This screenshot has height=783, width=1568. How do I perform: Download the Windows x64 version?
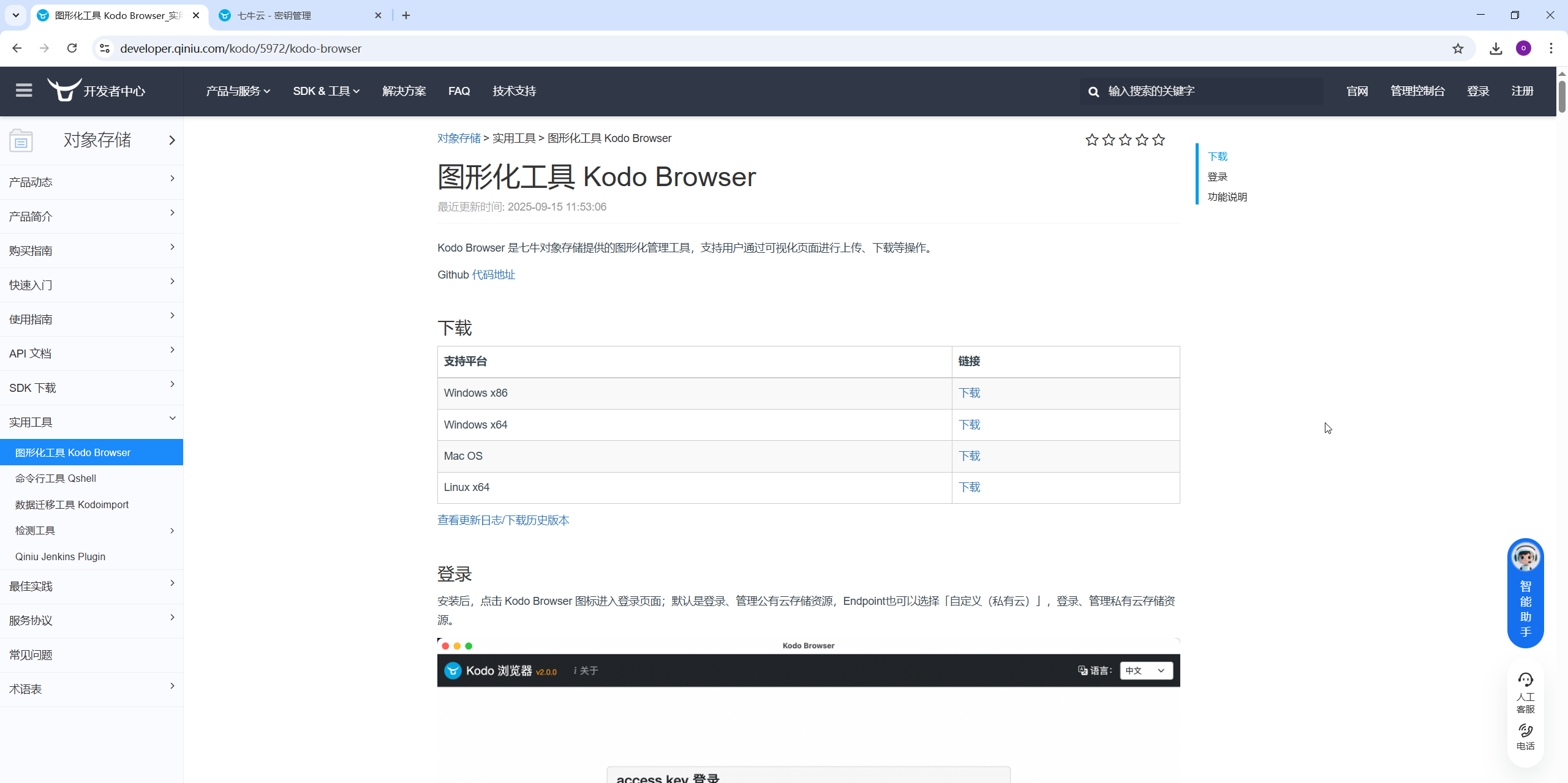(x=969, y=425)
